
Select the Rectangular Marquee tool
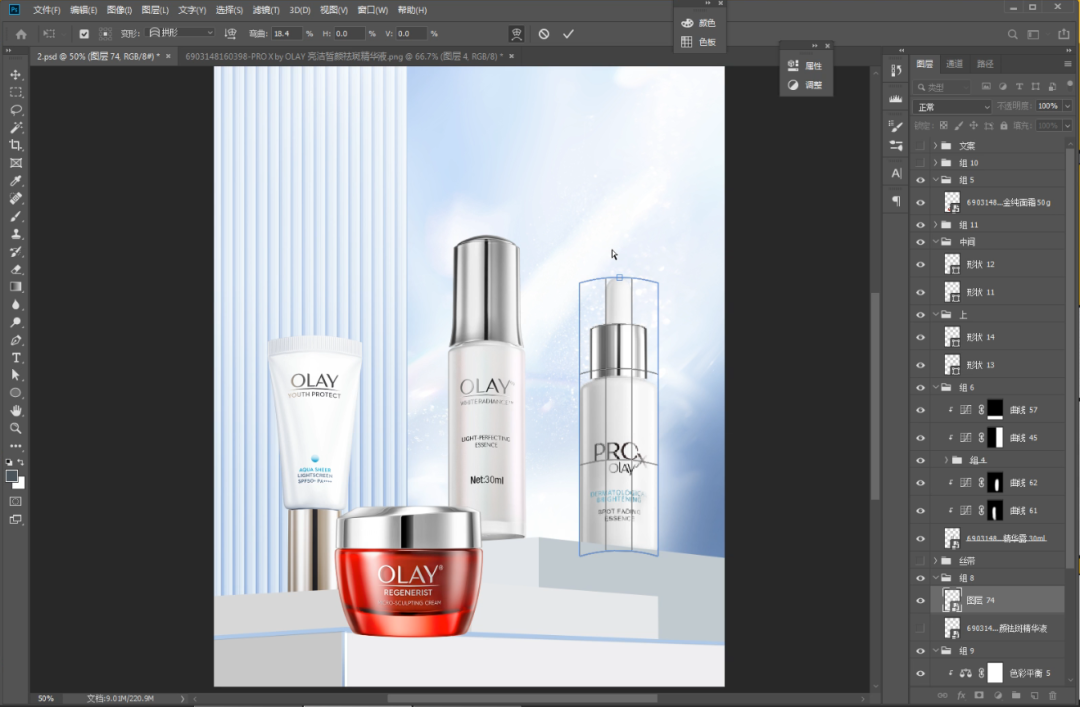(15, 92)
